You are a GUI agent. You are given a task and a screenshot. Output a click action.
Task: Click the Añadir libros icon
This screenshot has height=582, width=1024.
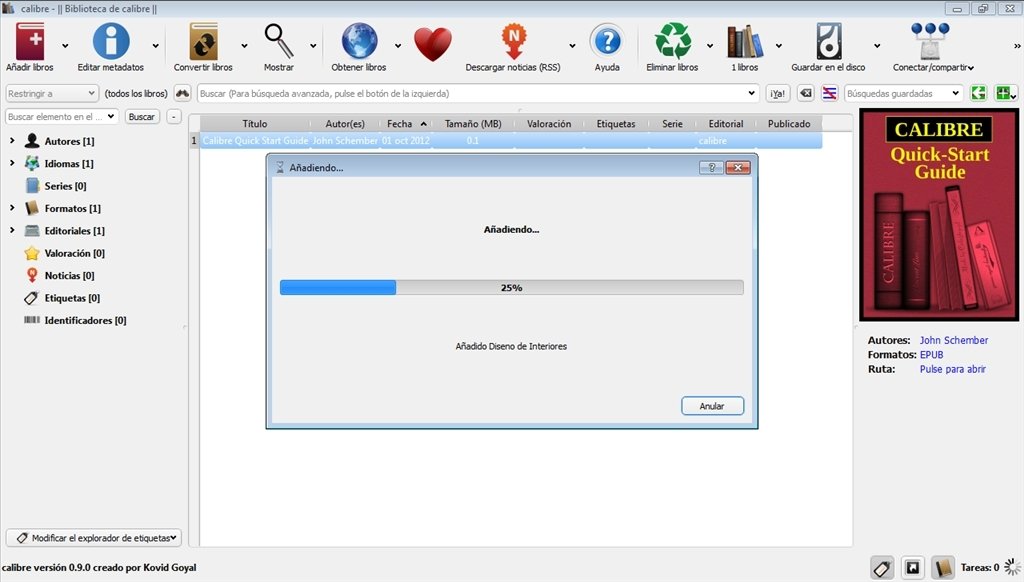click(x=30, y=41)
